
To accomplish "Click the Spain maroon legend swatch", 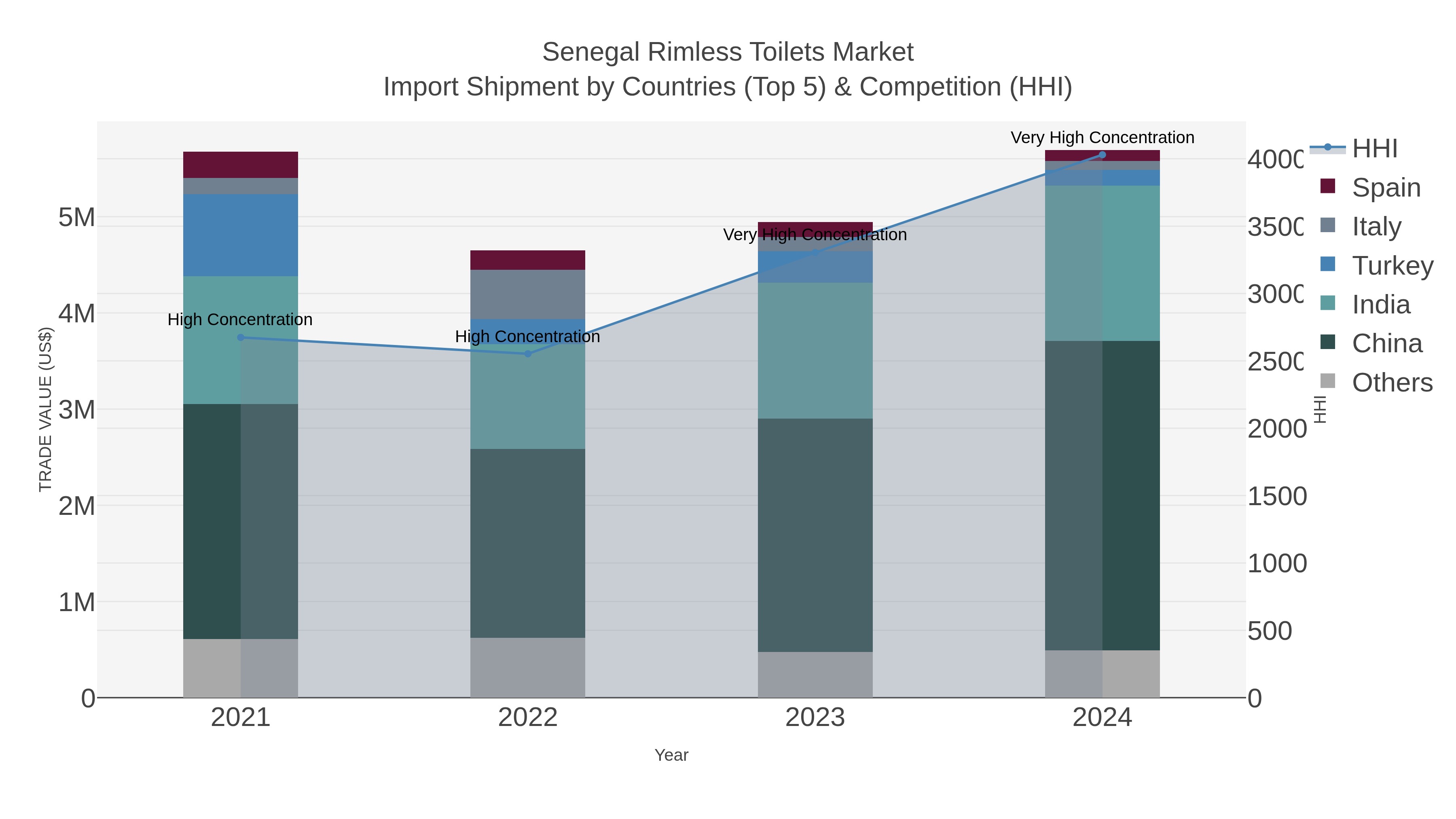I will tap(1328, 186).
